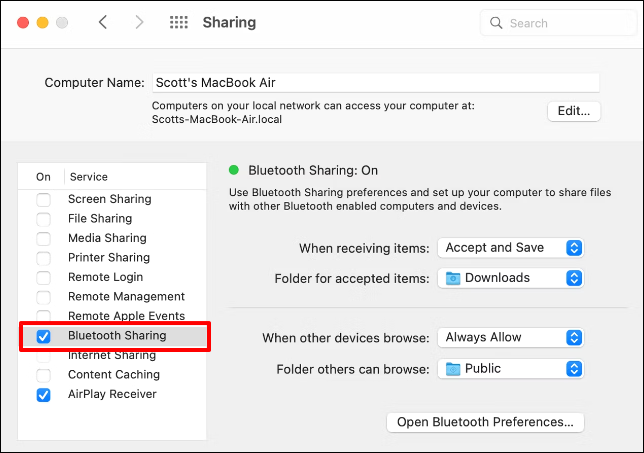The width and height of the screenshot is (644, 453).
Task: Go forward with the right chevron arrow
Action: (139, 22)
